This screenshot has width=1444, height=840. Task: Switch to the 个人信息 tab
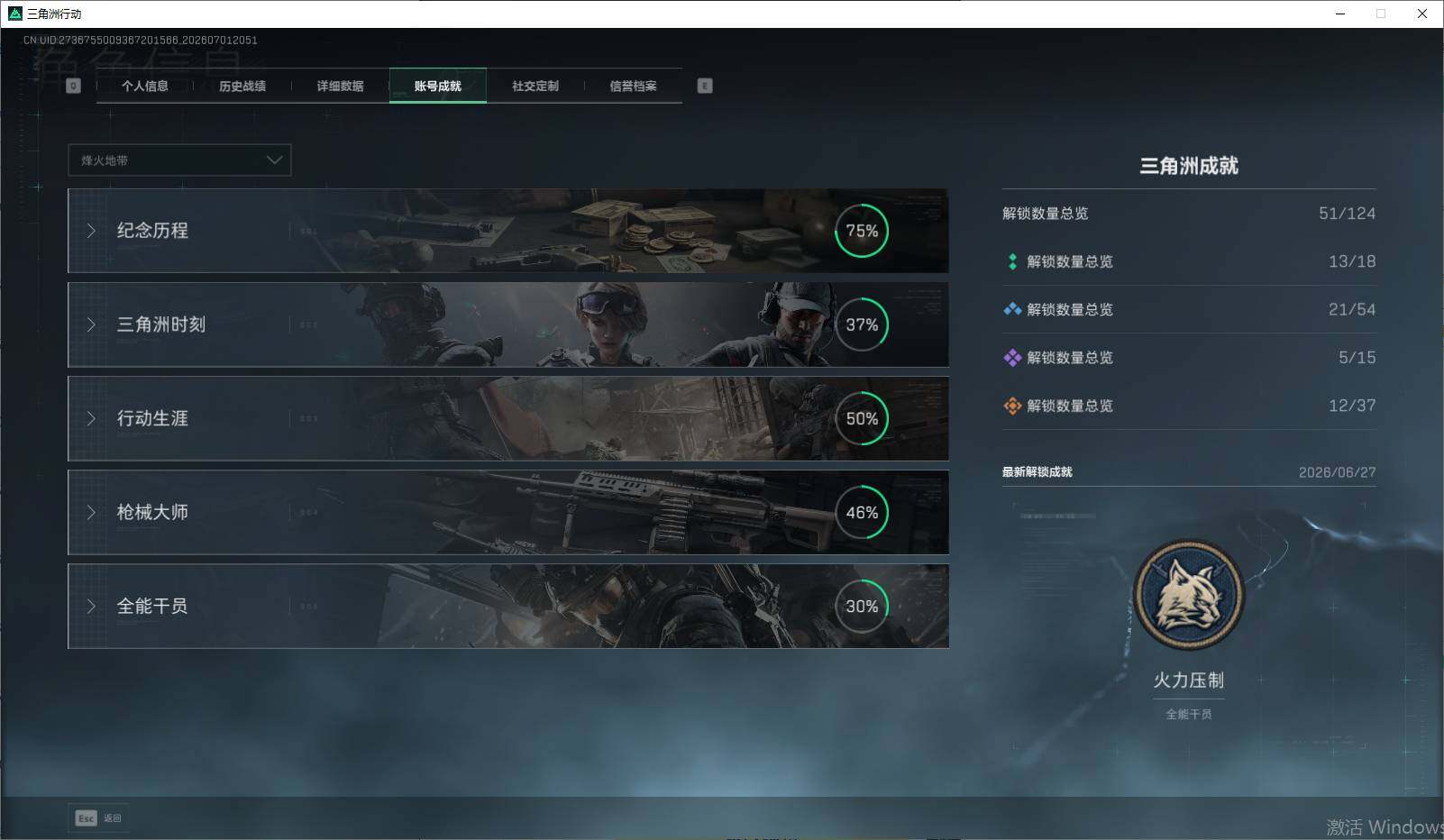coord(145,86)
